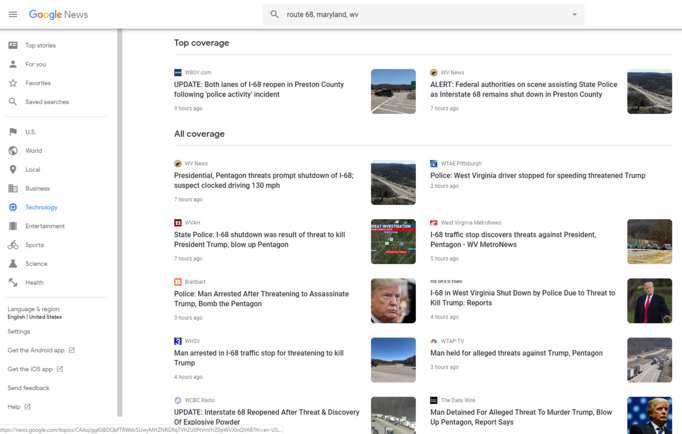Image resolution: width=682 pixels, height=434 pixels.
Task: Click the Favorites star icon
Action: (13, 83)
